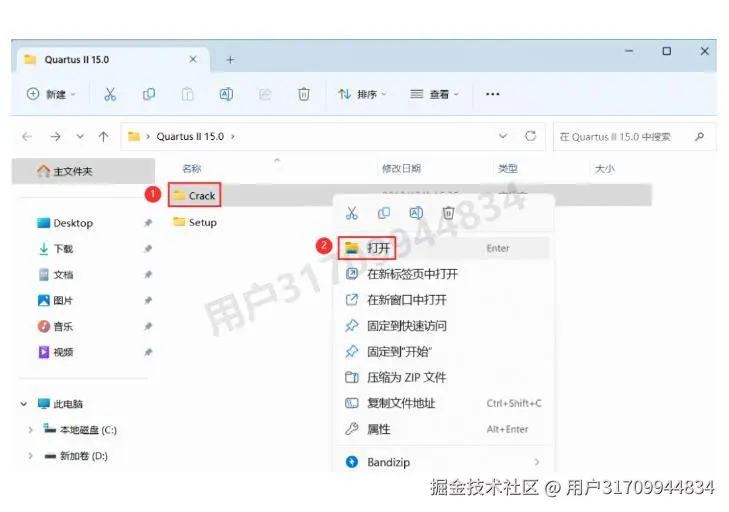The width and height of the screenshot is (729, 512).
Task: Open the View (查看) dropdown
Action: [435, 94]
